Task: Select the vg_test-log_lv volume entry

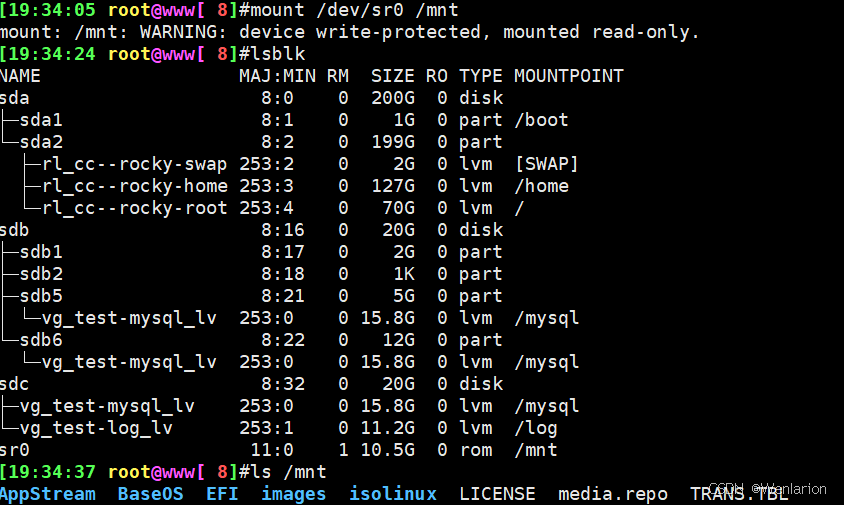Action: point(96,428)
